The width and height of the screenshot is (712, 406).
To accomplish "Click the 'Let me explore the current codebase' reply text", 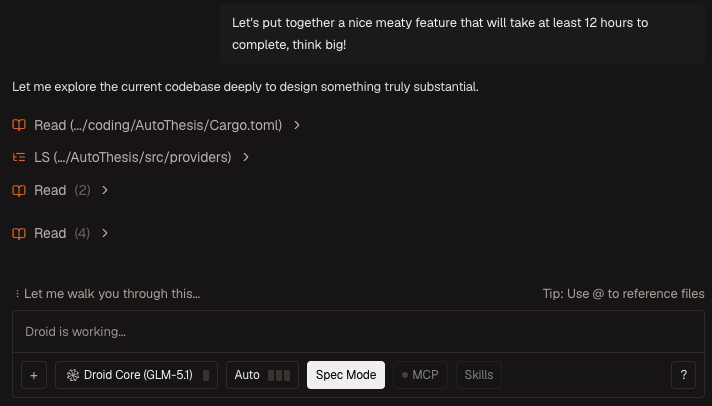I will click(245, 87).
